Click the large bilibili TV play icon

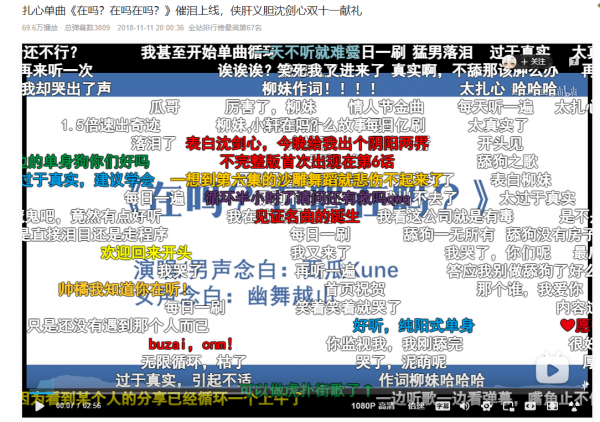pos(552,370)
